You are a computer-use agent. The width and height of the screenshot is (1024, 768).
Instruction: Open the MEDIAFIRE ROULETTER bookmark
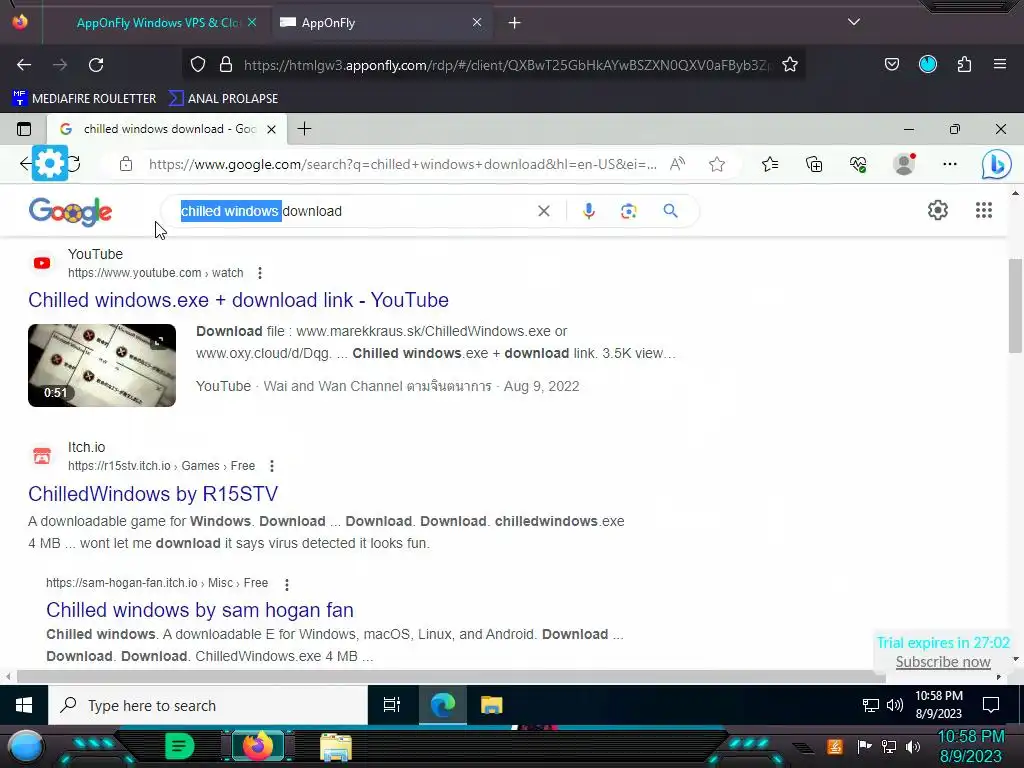[84, 99]
